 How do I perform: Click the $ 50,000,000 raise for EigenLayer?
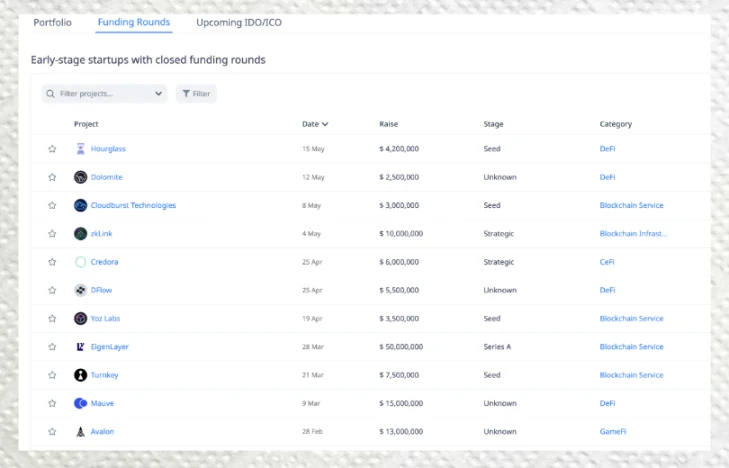click(401, 347)
